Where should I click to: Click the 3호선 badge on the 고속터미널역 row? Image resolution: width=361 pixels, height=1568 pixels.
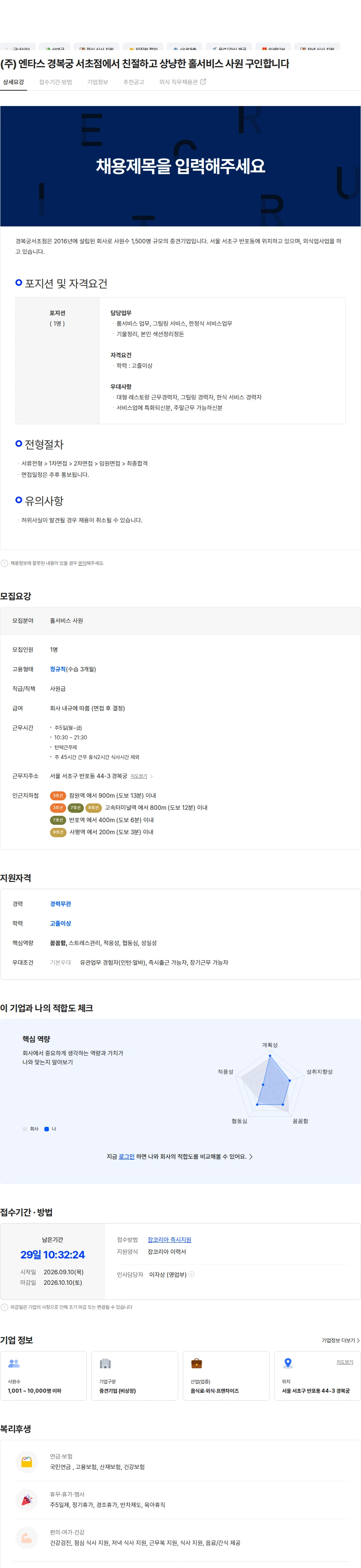[58, 808]
